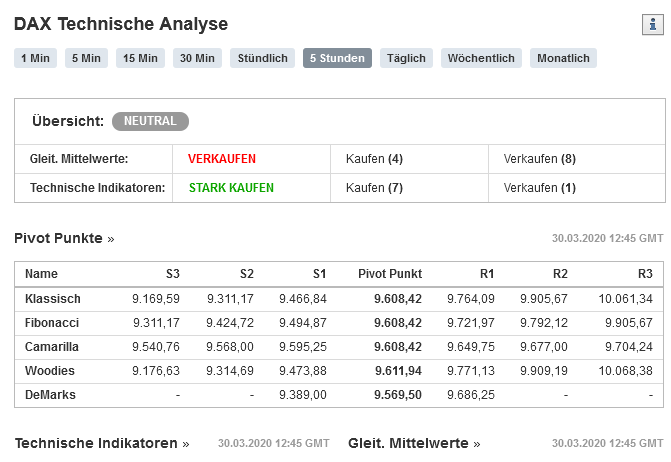Click the Fibonacci row name
The height and width of the screenshot is (462, 671).
coord(52,323)
